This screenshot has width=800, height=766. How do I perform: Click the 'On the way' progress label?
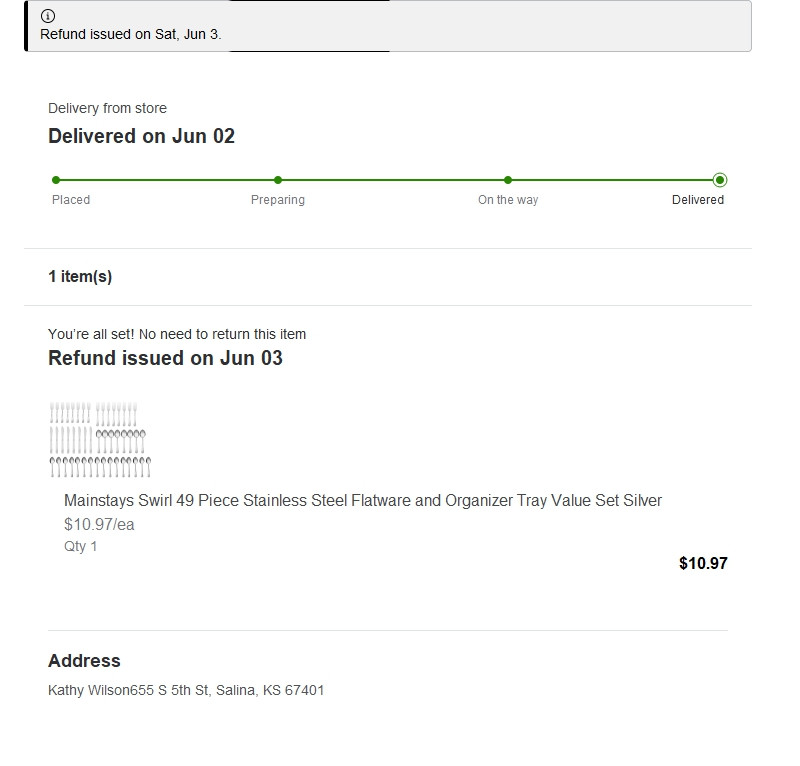point(508,200)
